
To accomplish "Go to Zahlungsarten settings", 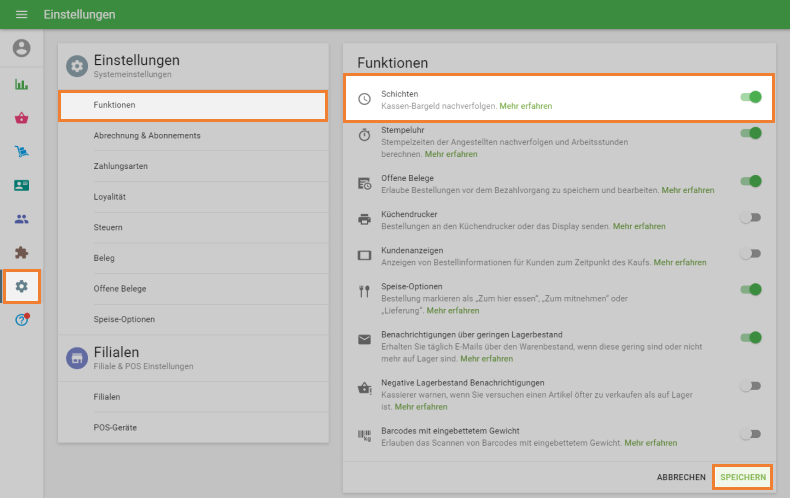I will tap(121, 166).
